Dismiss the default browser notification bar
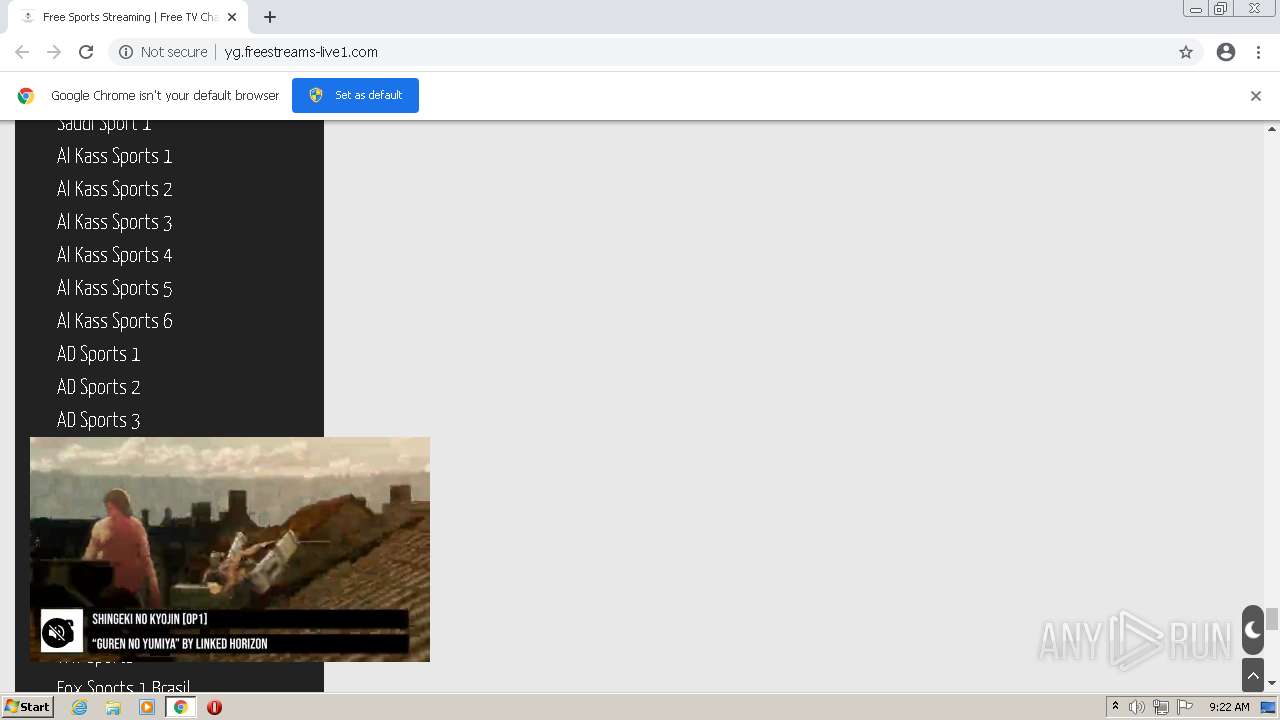1280x720 pixels. click(1256, 96)
